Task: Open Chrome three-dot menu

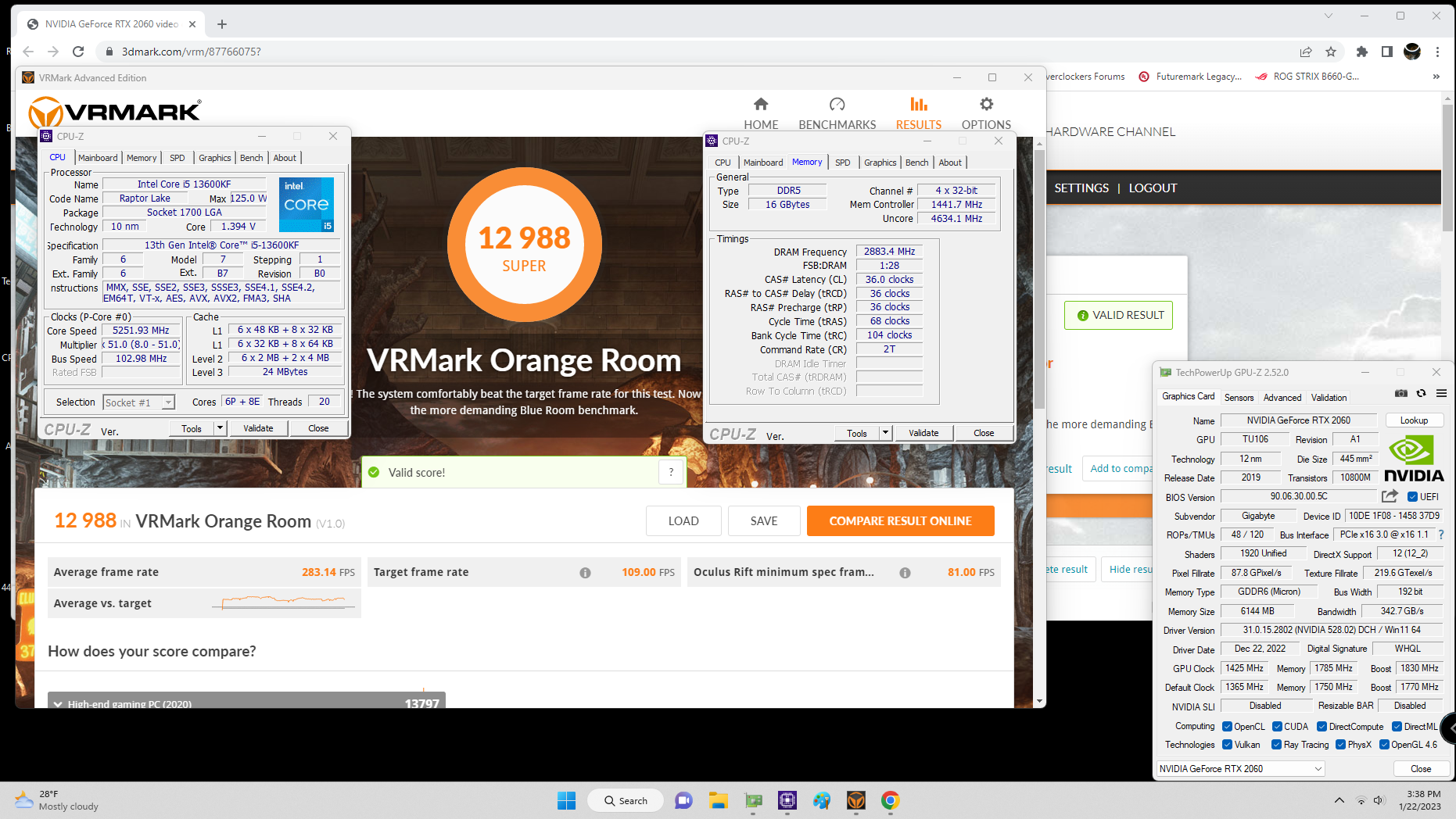Action: (x=1437, y=52)
